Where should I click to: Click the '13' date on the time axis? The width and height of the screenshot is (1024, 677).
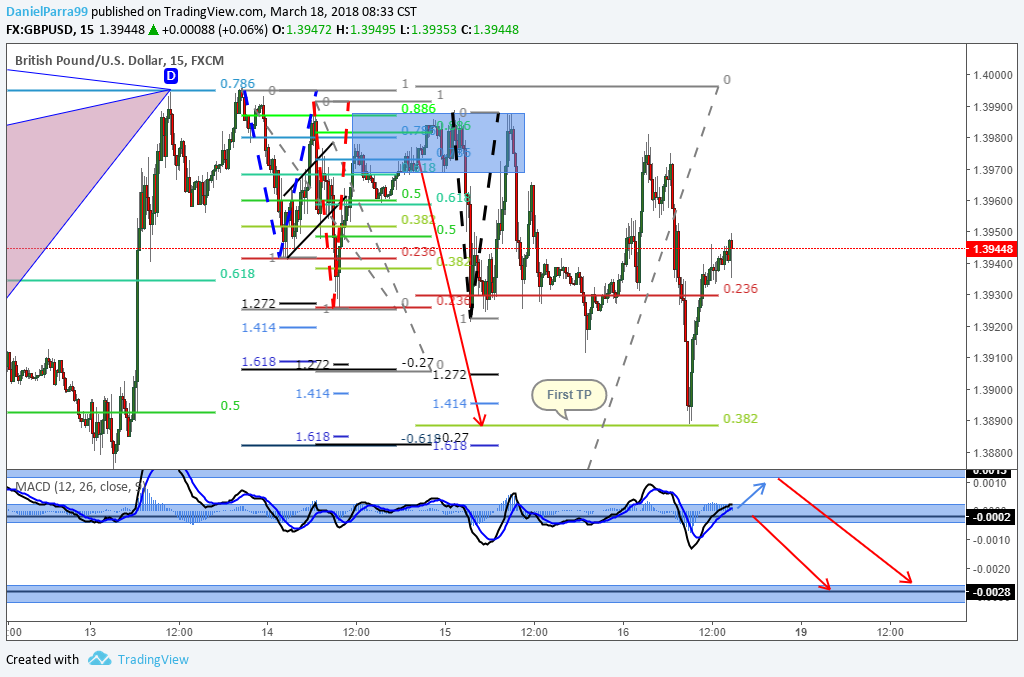(90, 632)
